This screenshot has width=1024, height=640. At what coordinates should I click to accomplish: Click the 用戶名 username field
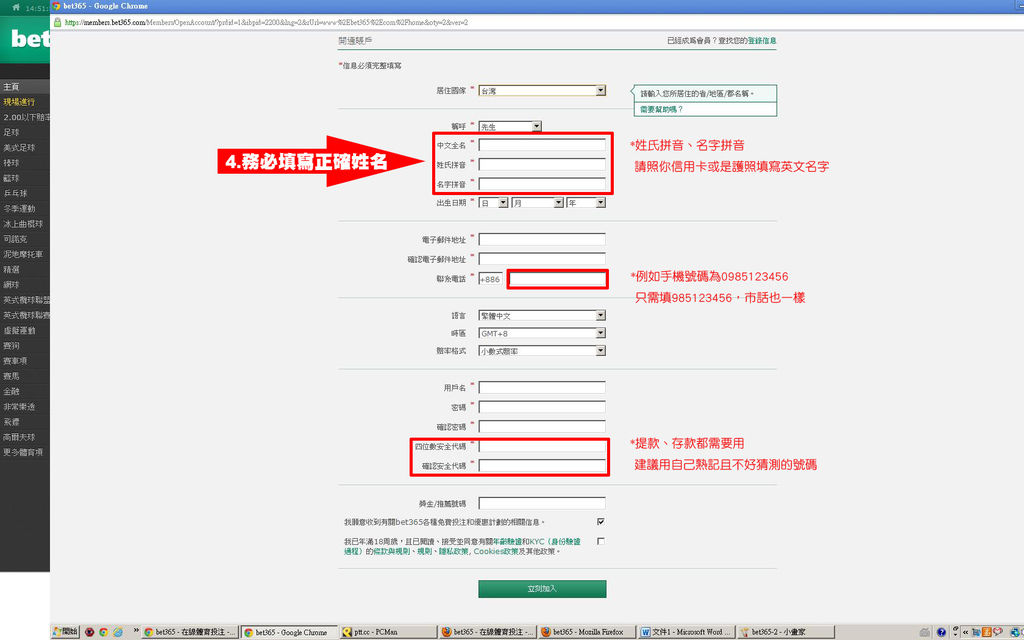541,387
